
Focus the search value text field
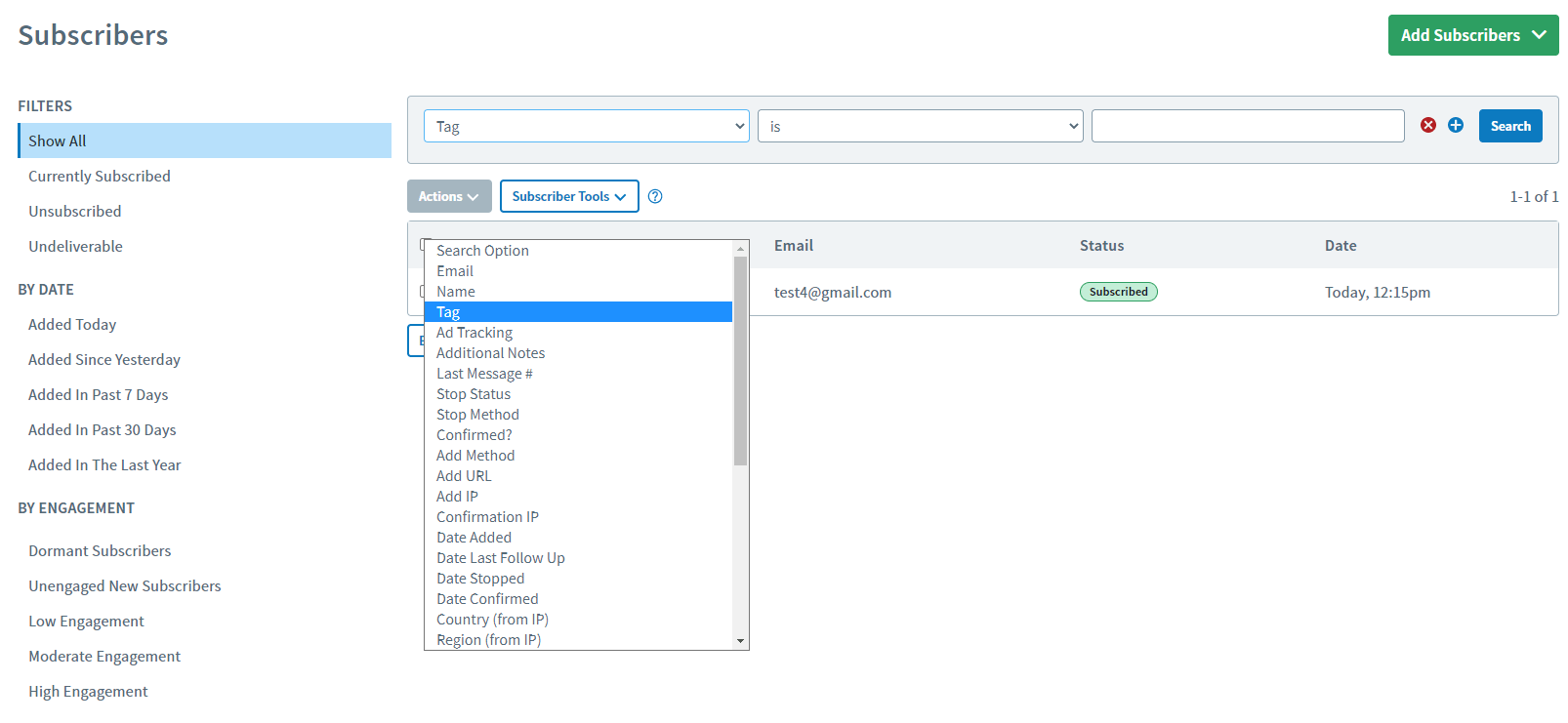[x=1248, y=126]
